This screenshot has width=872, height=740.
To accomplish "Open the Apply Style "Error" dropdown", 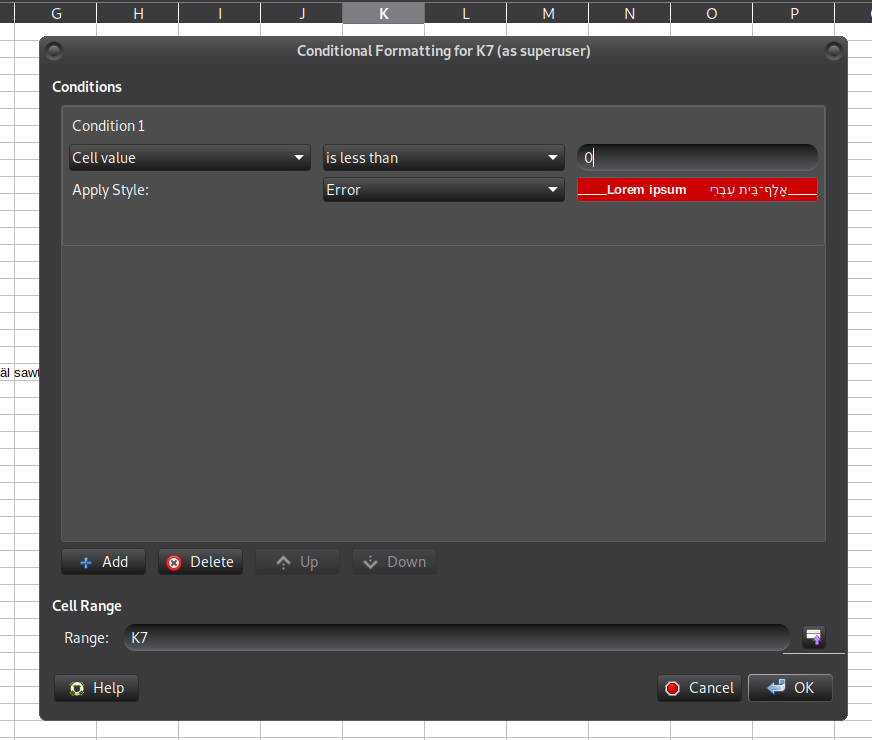I will tap(443, 190).
